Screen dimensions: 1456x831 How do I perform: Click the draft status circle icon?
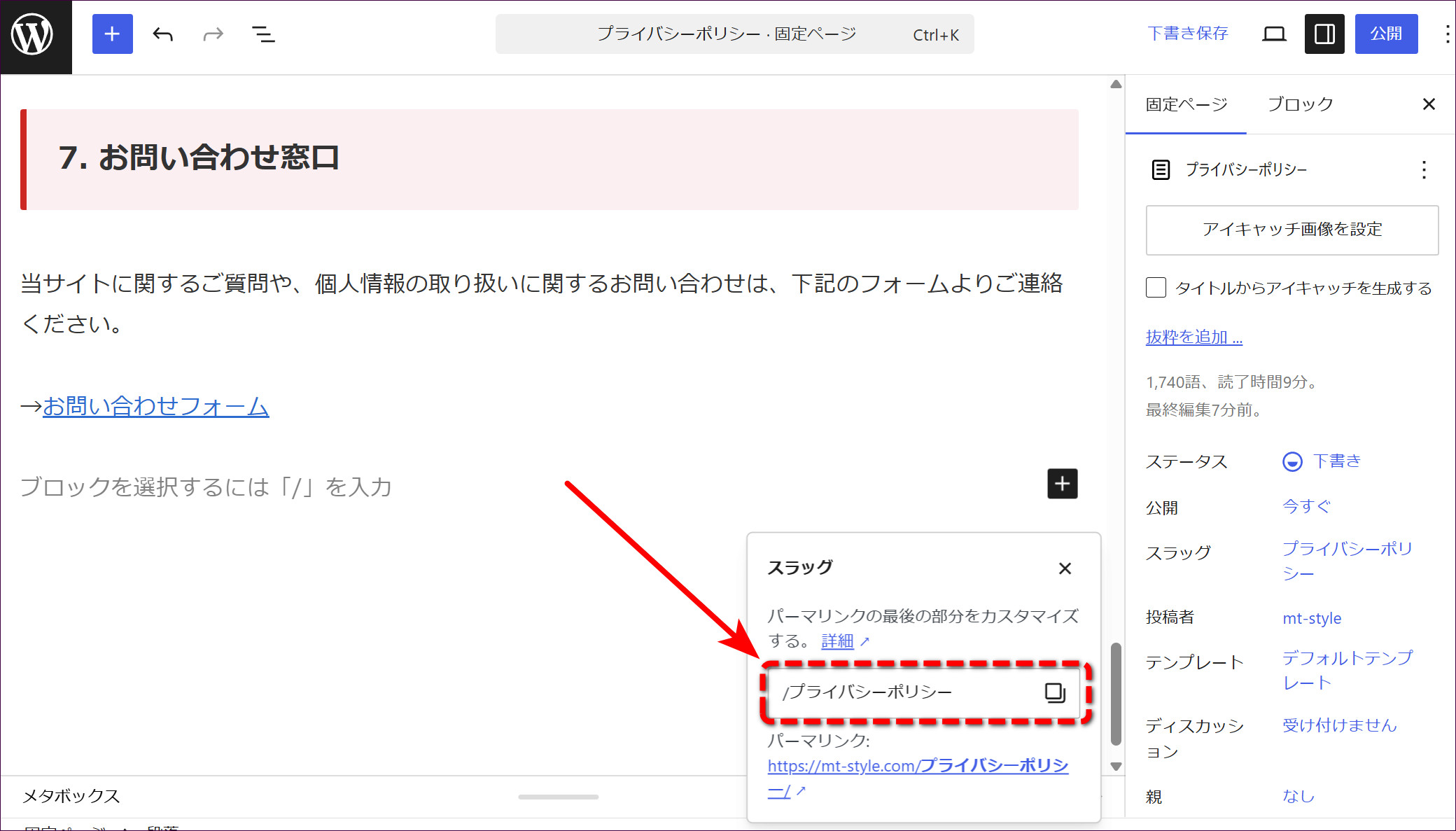coord(1292,461)
